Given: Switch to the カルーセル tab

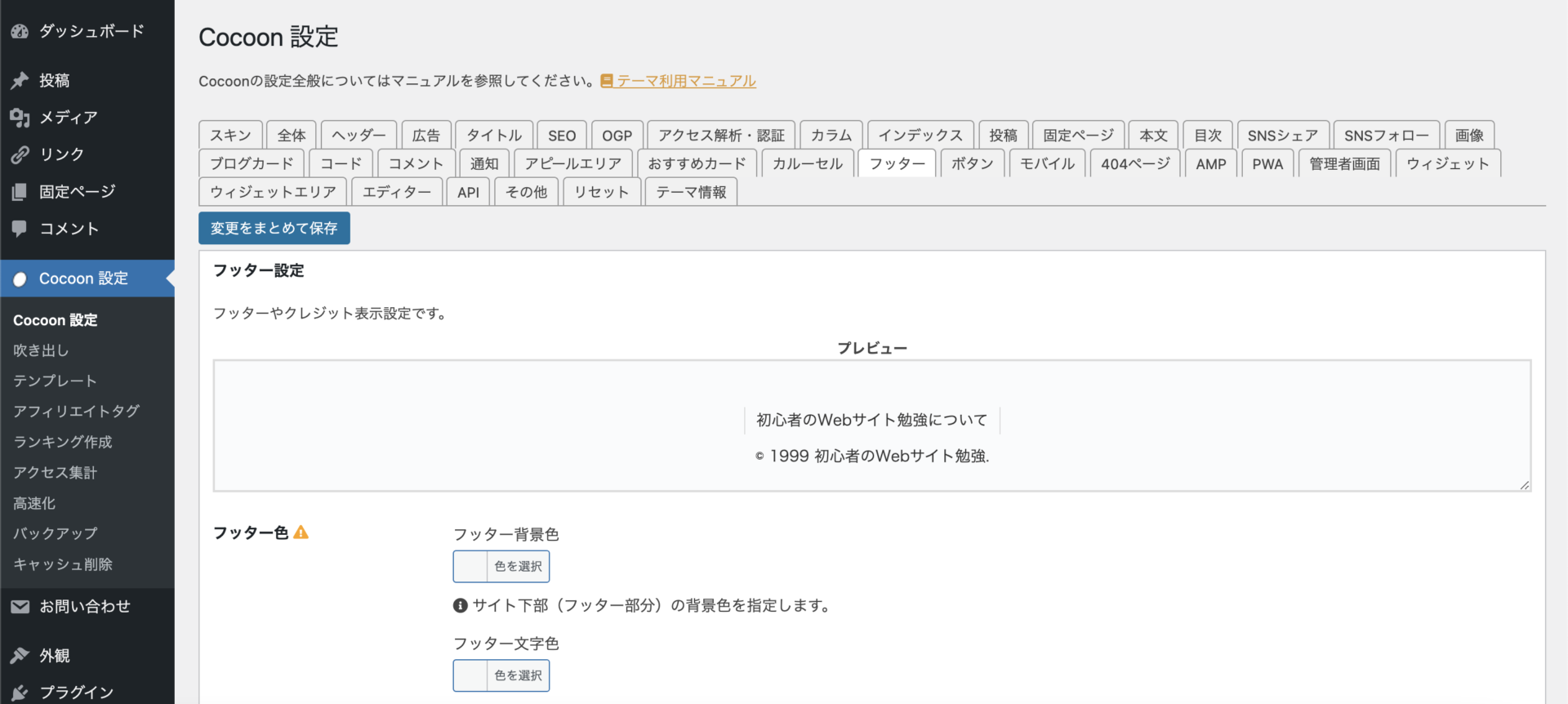Looking at the screenshot, I should point(808,163).
